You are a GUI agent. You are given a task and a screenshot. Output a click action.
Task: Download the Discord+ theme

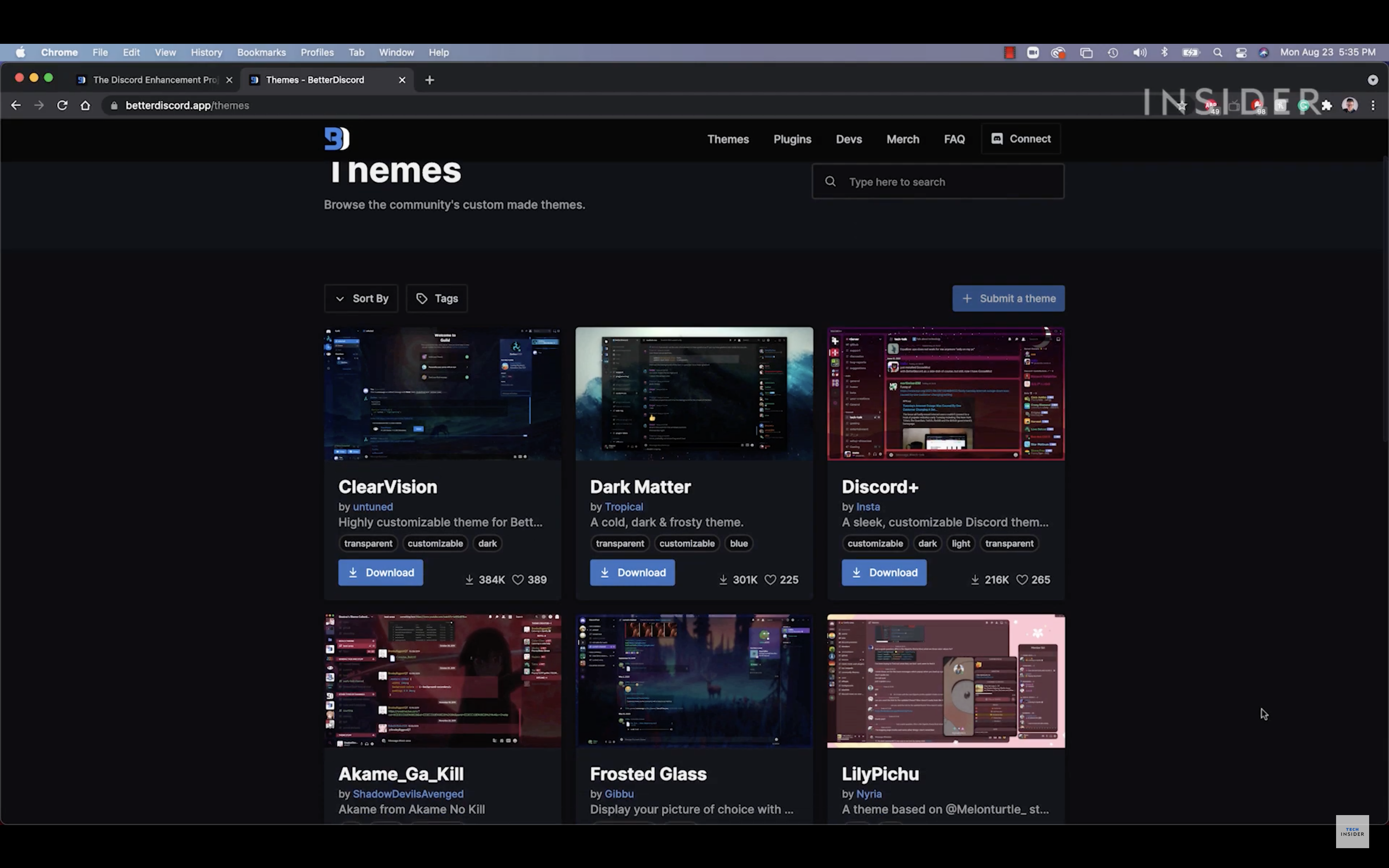[884, 572]
